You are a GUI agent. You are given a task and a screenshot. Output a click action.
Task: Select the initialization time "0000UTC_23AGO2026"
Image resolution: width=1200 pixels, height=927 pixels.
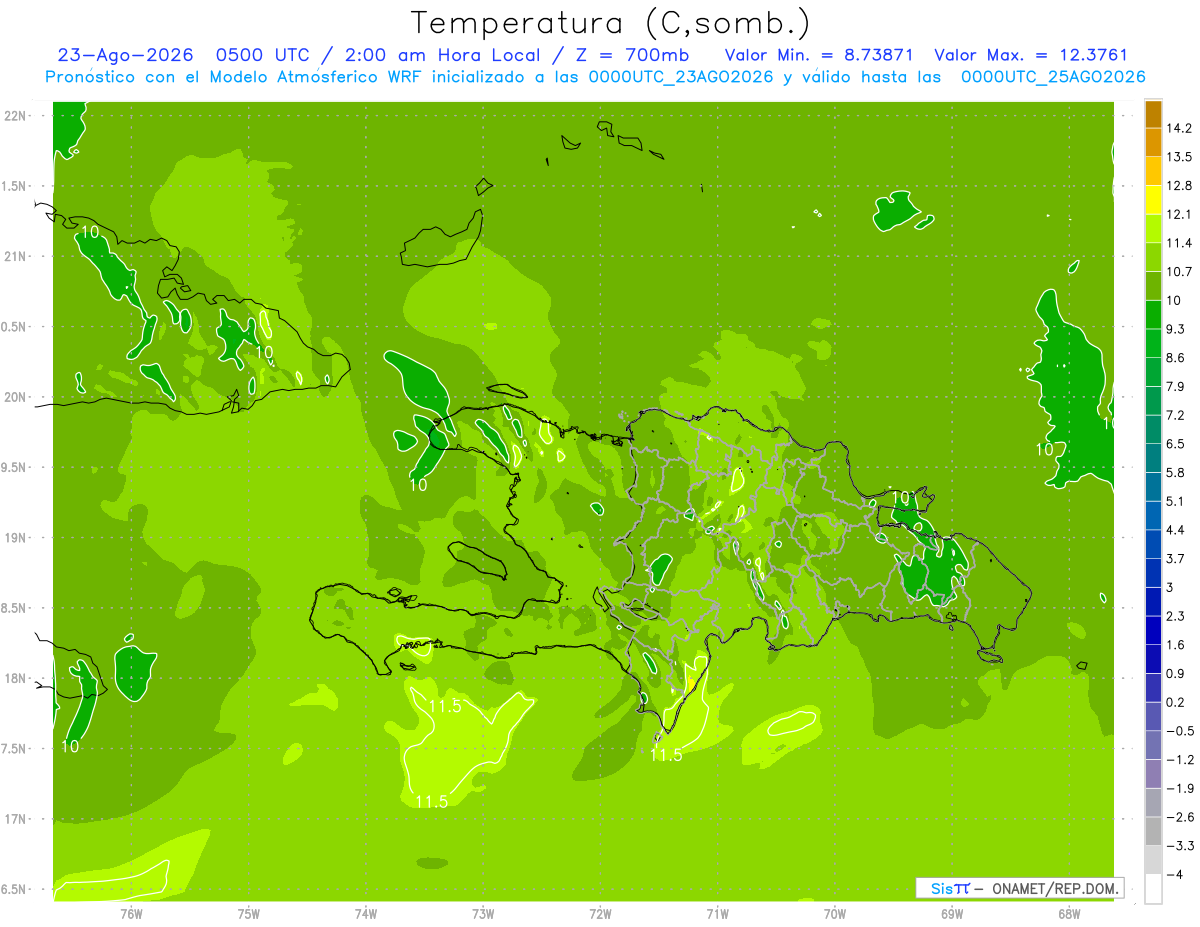click(681, 77)
